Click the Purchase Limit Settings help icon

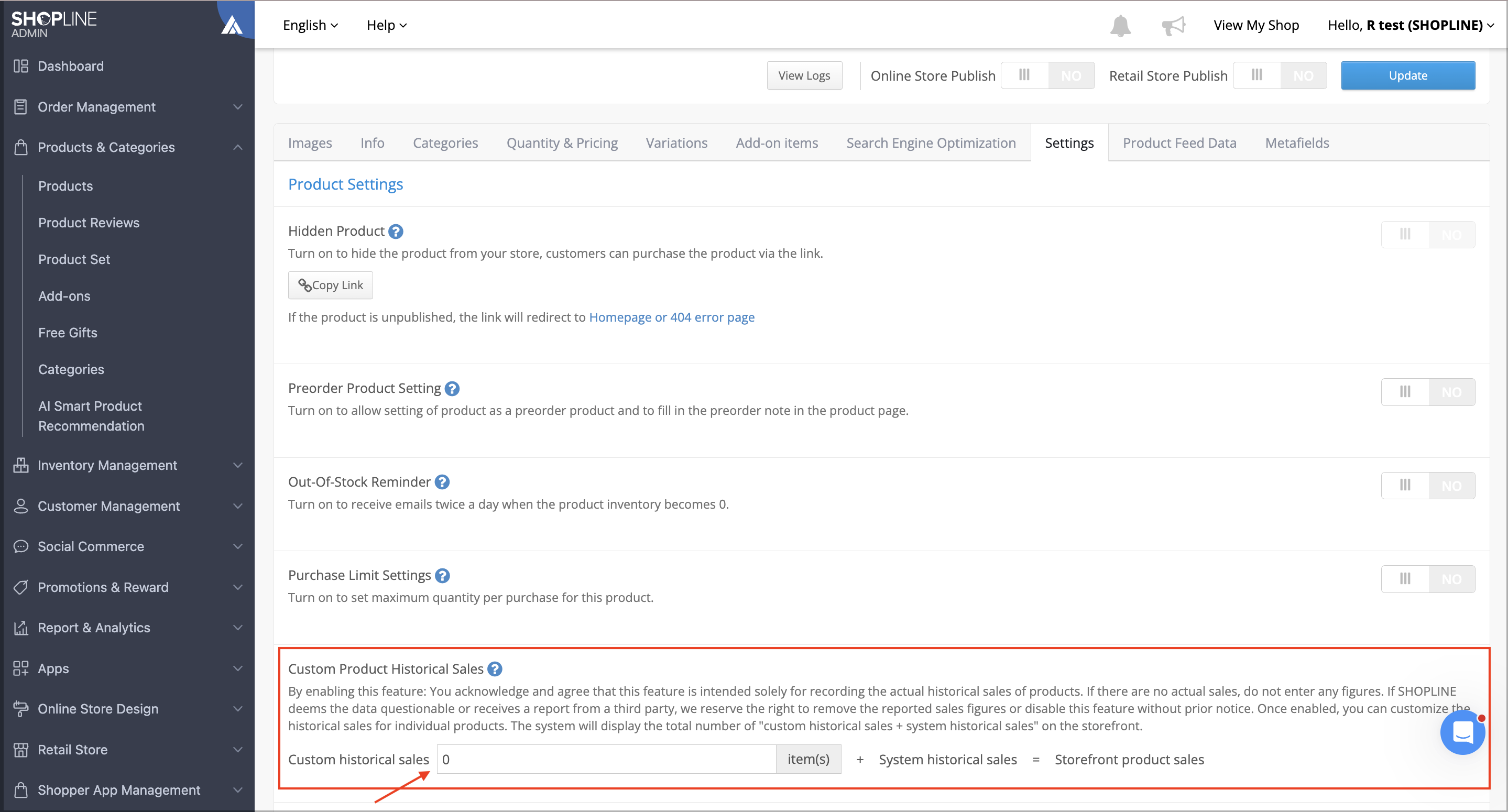(443, 576)
